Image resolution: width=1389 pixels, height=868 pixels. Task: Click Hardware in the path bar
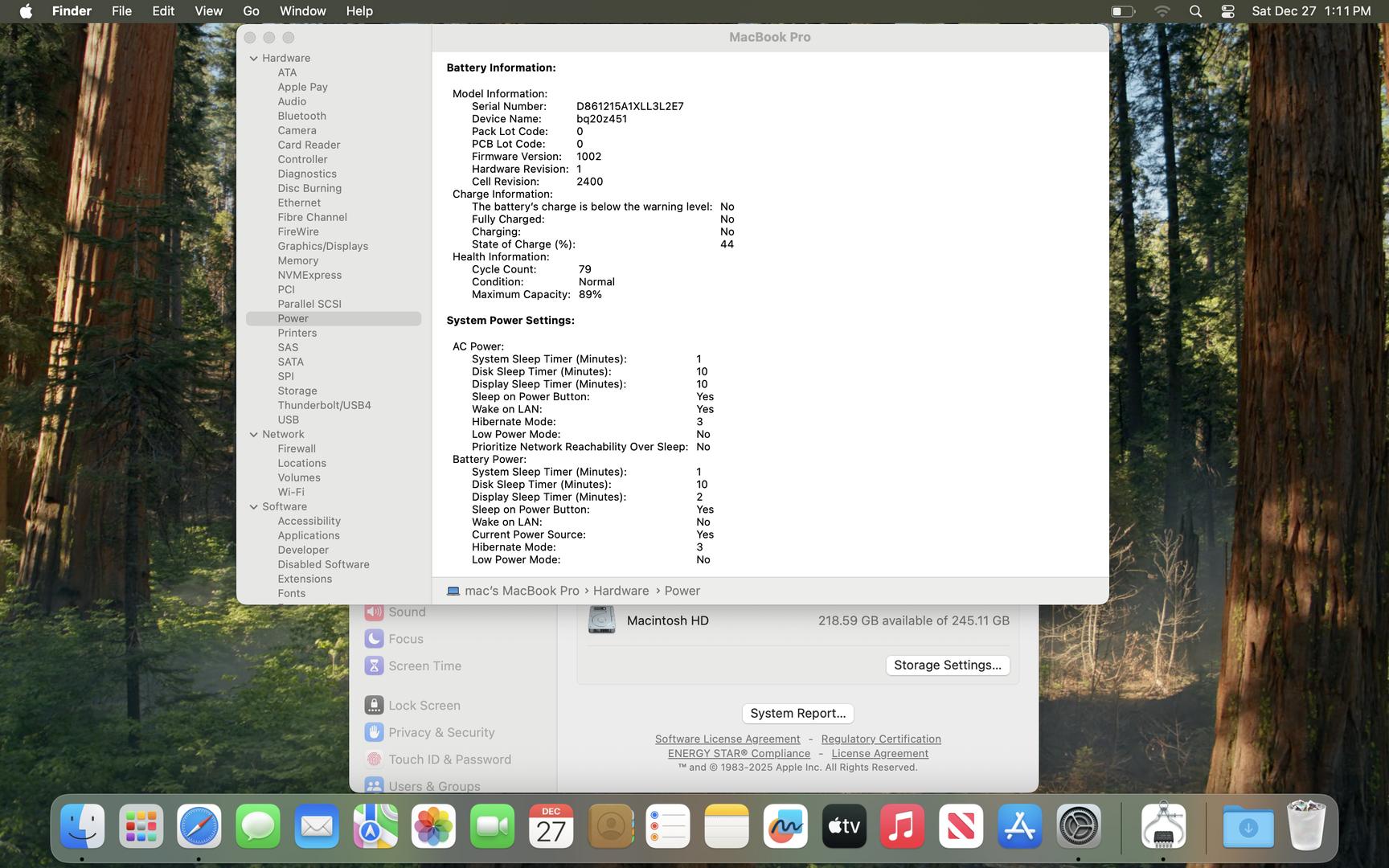(x=621, y=591)
